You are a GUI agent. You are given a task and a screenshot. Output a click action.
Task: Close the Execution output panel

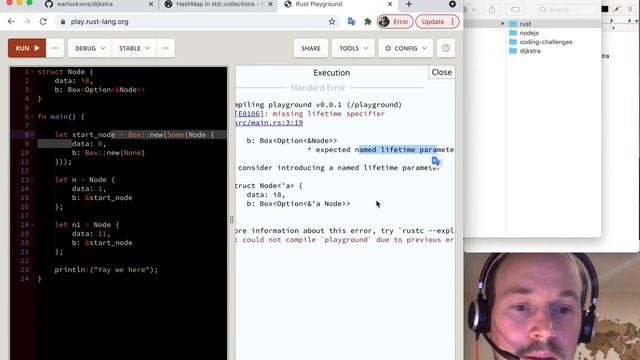tap(442, 72)
